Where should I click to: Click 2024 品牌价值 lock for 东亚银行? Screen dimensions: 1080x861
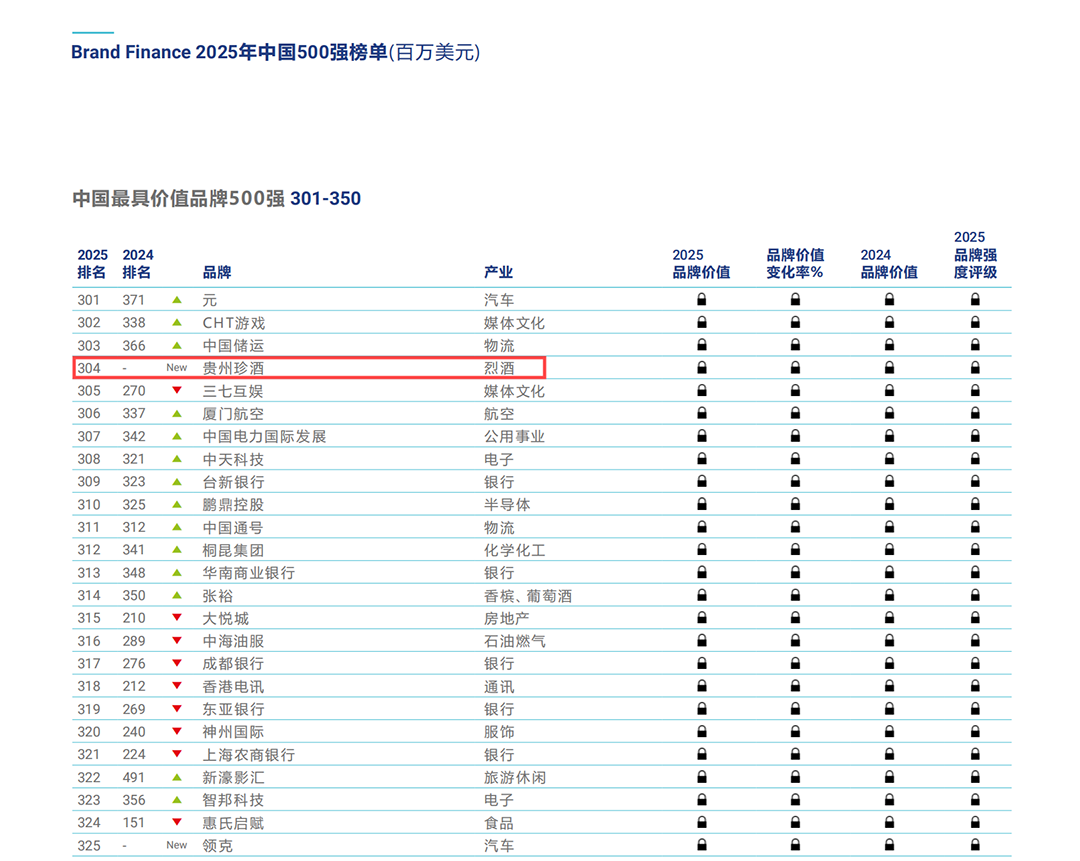pyautogui.click(x=889, y=709)
